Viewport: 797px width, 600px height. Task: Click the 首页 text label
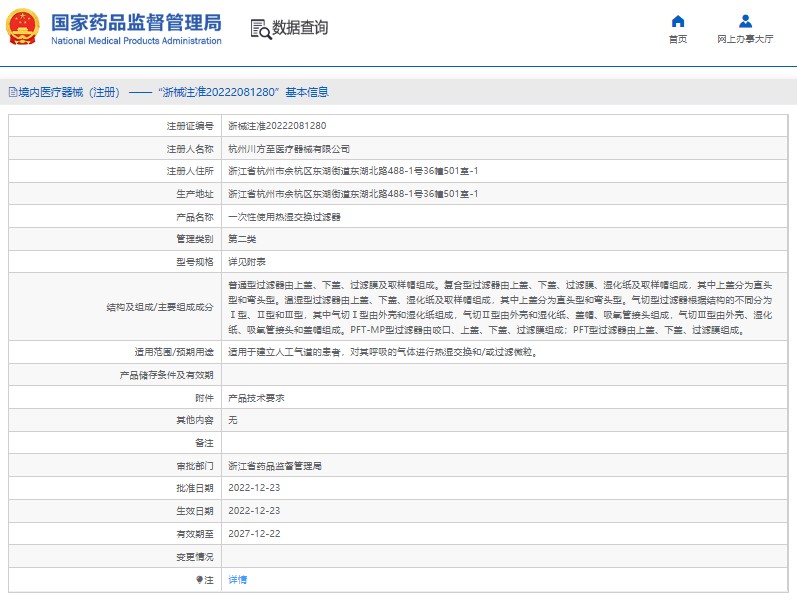(x=678, y=39)
